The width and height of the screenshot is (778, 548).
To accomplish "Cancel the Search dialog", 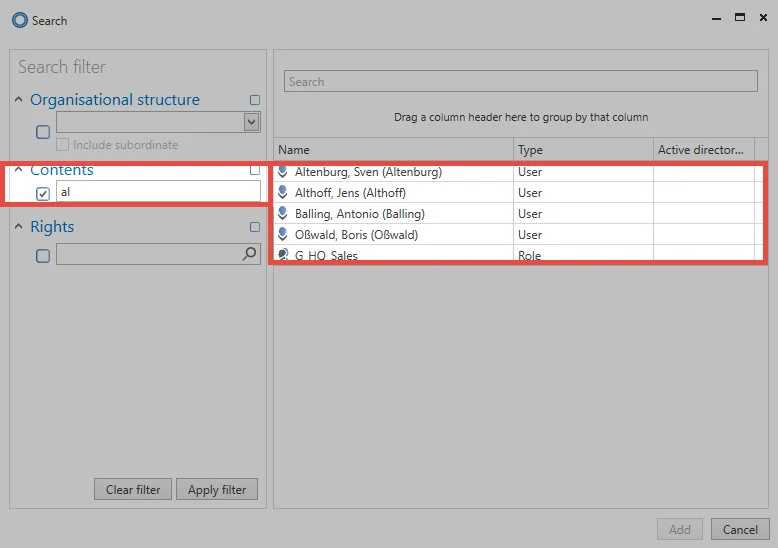I will pos(740,529).
